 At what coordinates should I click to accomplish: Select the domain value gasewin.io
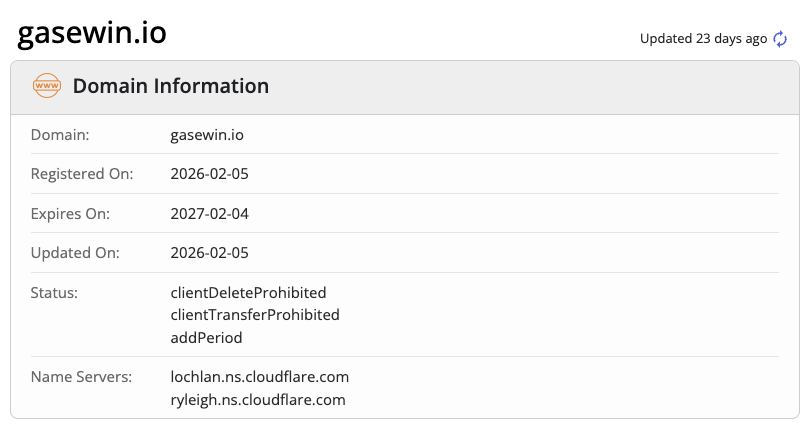(x=207, y=134)
